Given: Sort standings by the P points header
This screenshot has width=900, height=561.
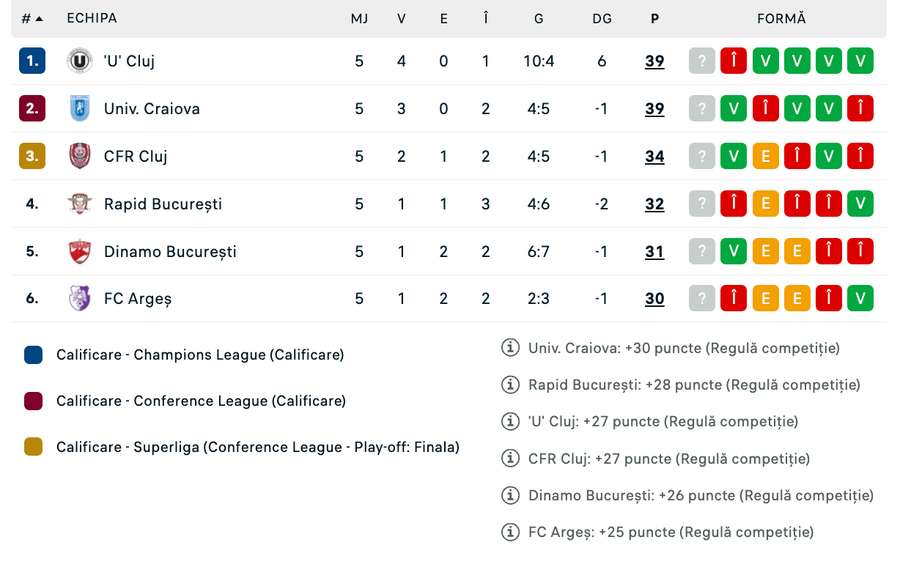Looking at the screenshot, I should click(654, 19).
